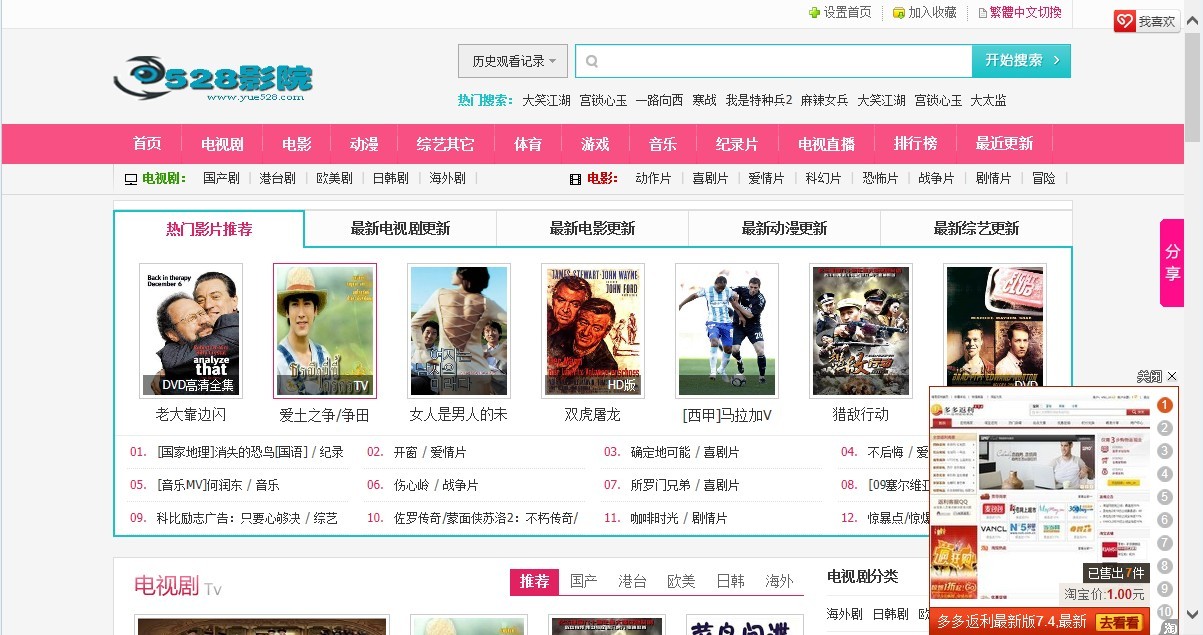Screen dimensions: 1203x635
Task: Click the green plus 设置首页 icon
Action: pos(815,13)
